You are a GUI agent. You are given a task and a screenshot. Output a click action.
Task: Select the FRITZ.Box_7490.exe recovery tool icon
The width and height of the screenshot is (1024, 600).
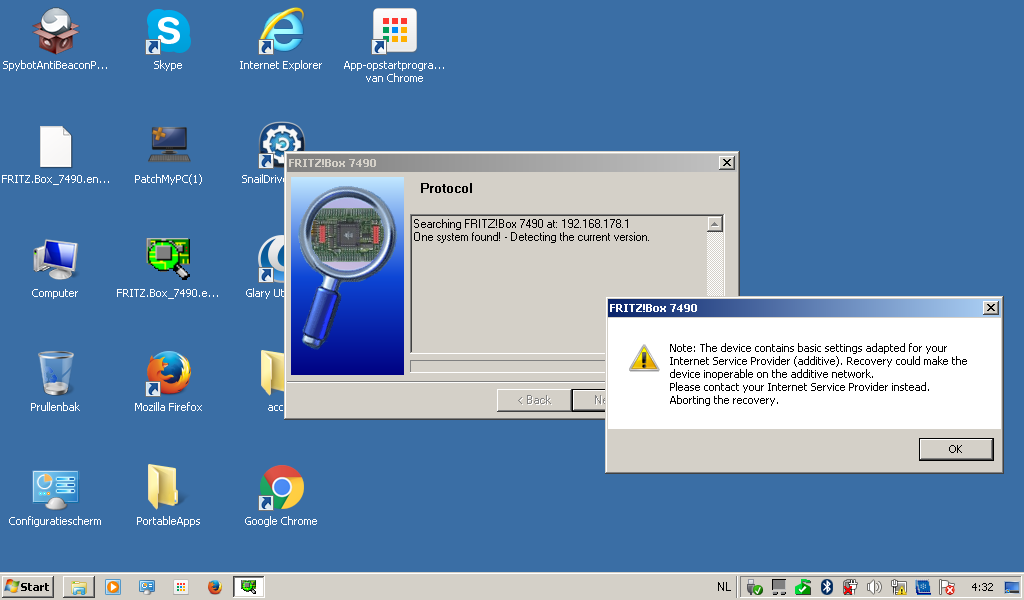coord(168,269)
